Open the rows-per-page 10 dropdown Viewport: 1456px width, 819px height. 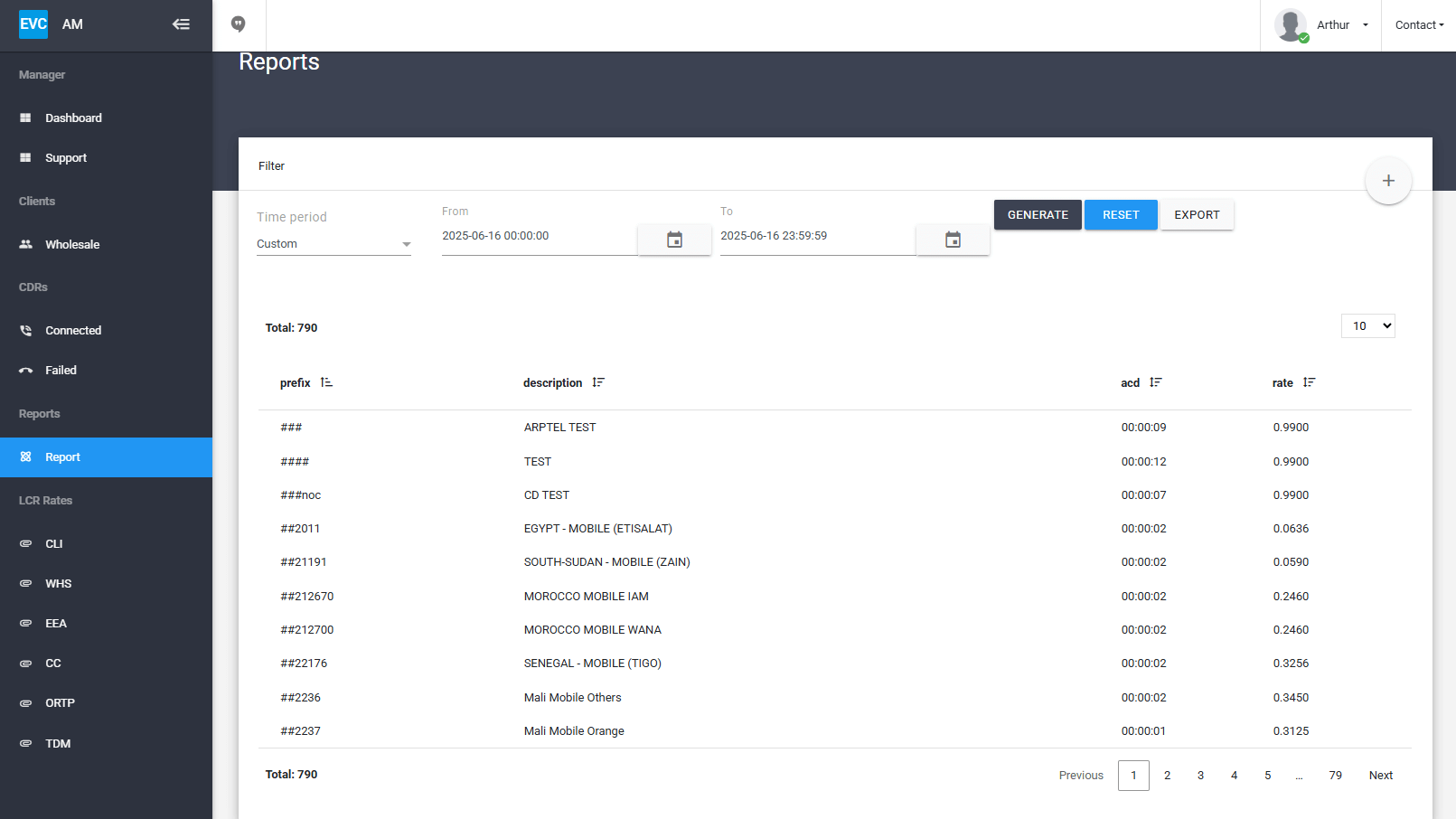point(1367,326)
